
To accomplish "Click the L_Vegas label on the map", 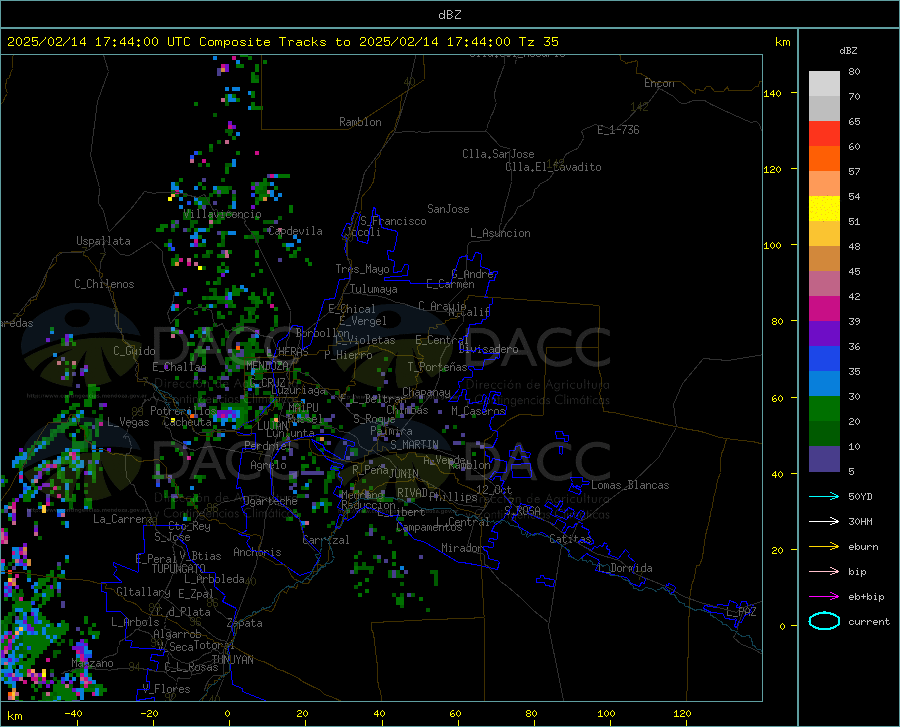I will [x=128, y=422].
